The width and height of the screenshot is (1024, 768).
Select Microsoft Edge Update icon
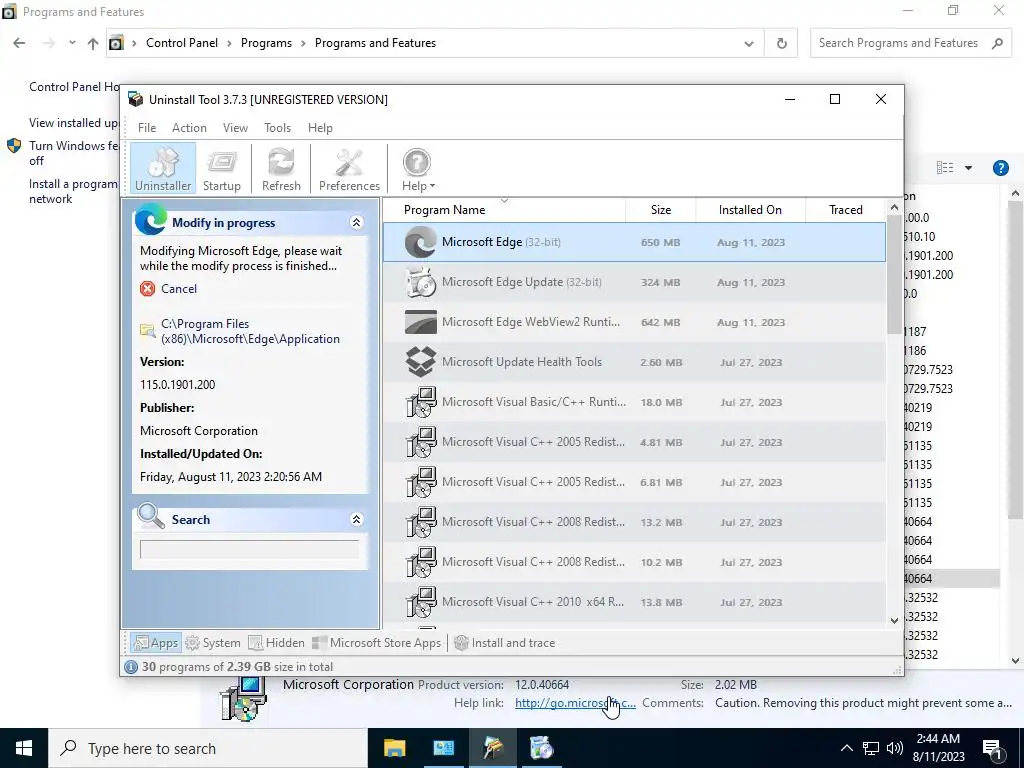pyautogui.click(x=421, y=282)
